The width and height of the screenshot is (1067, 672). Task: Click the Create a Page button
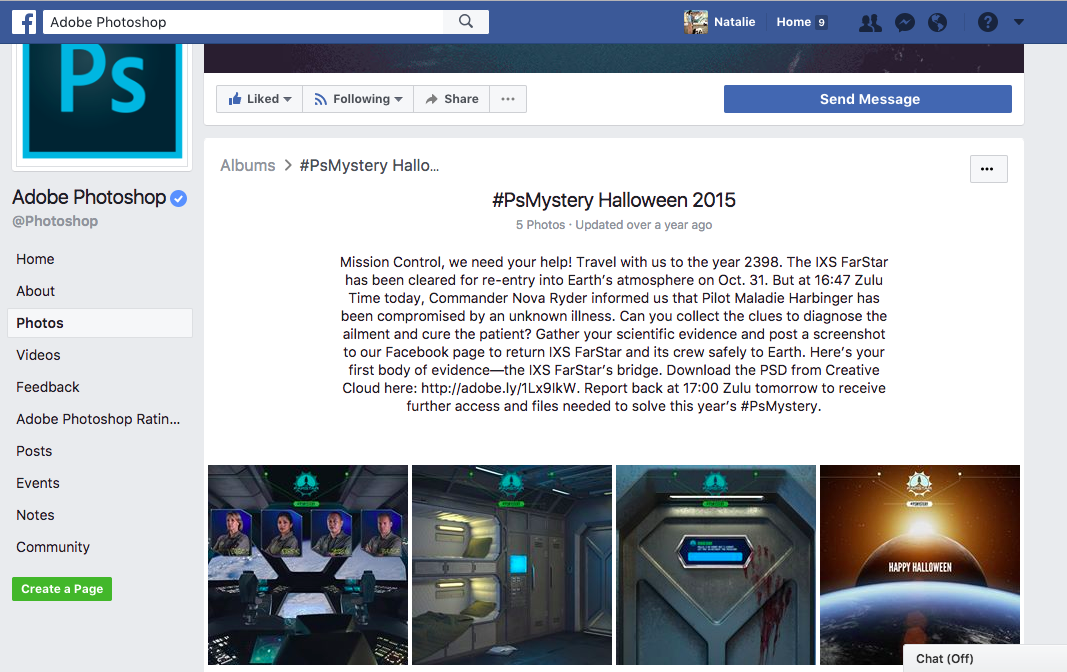62,589
